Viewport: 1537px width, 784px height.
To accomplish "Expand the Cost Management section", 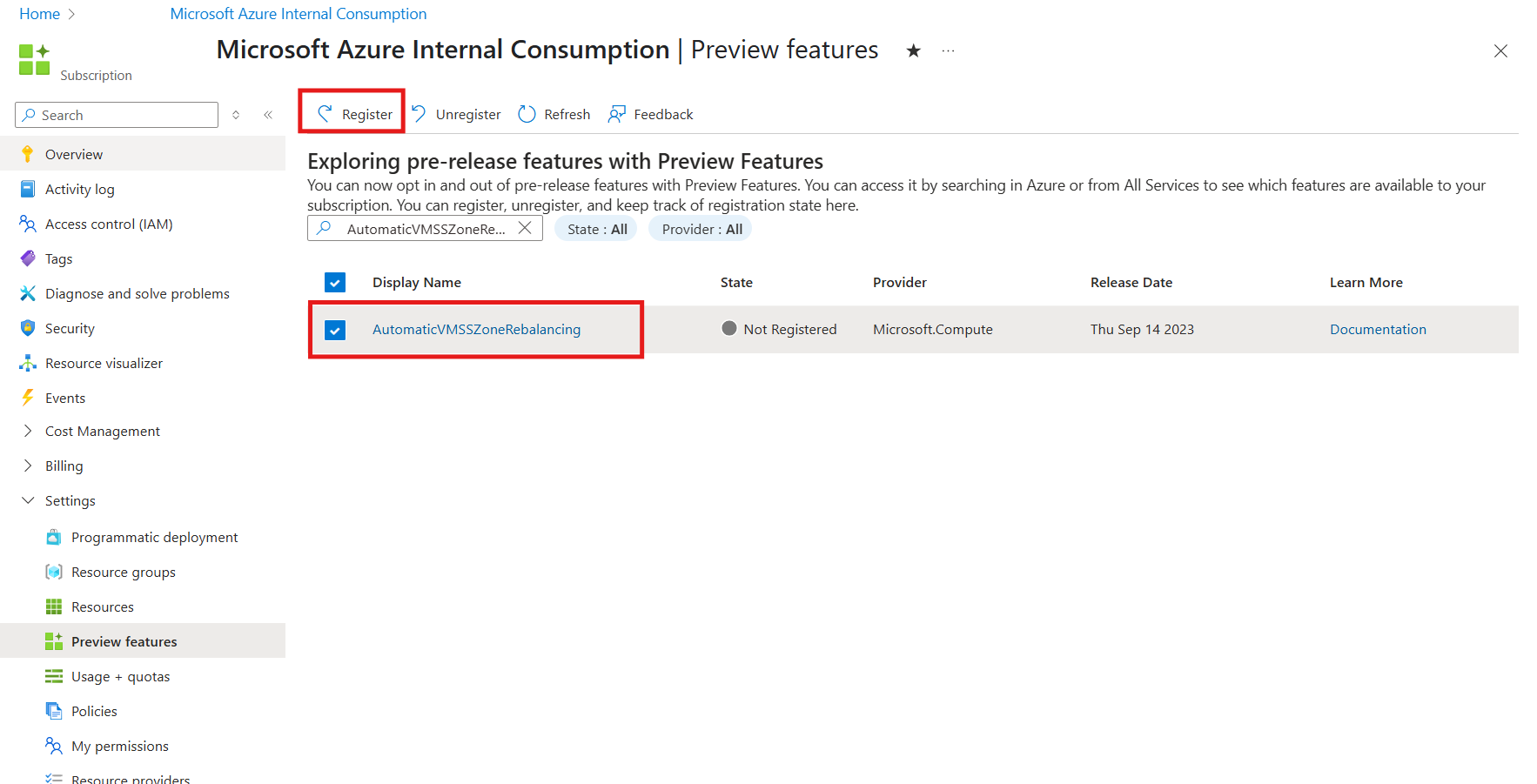I will tap(28, 431).
